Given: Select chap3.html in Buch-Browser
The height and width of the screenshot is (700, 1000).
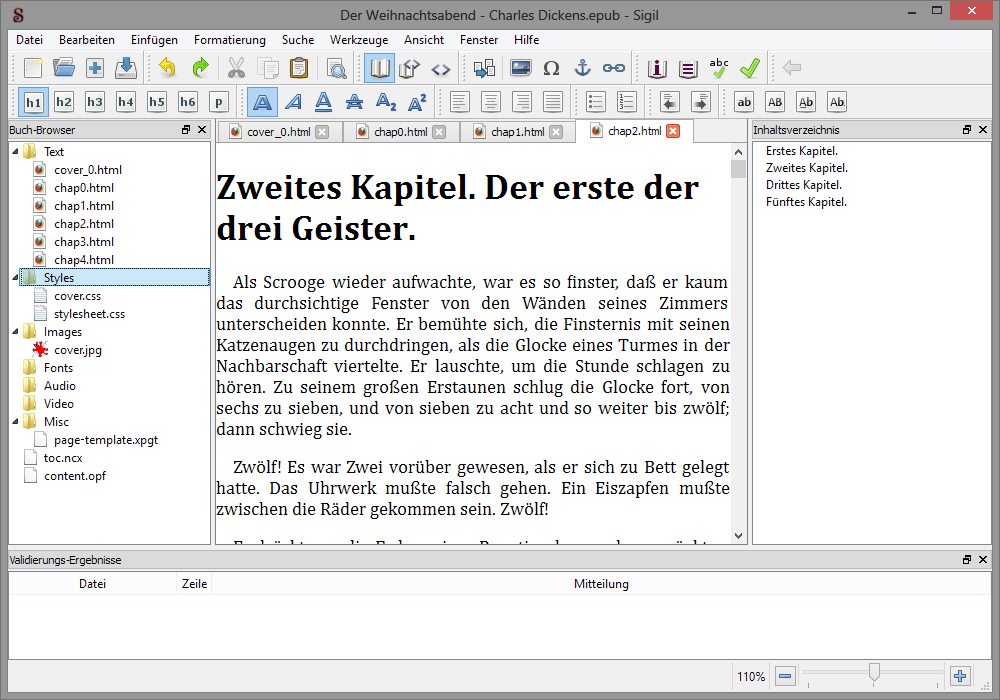Looking at the screenshot, I should coord(84,242).
